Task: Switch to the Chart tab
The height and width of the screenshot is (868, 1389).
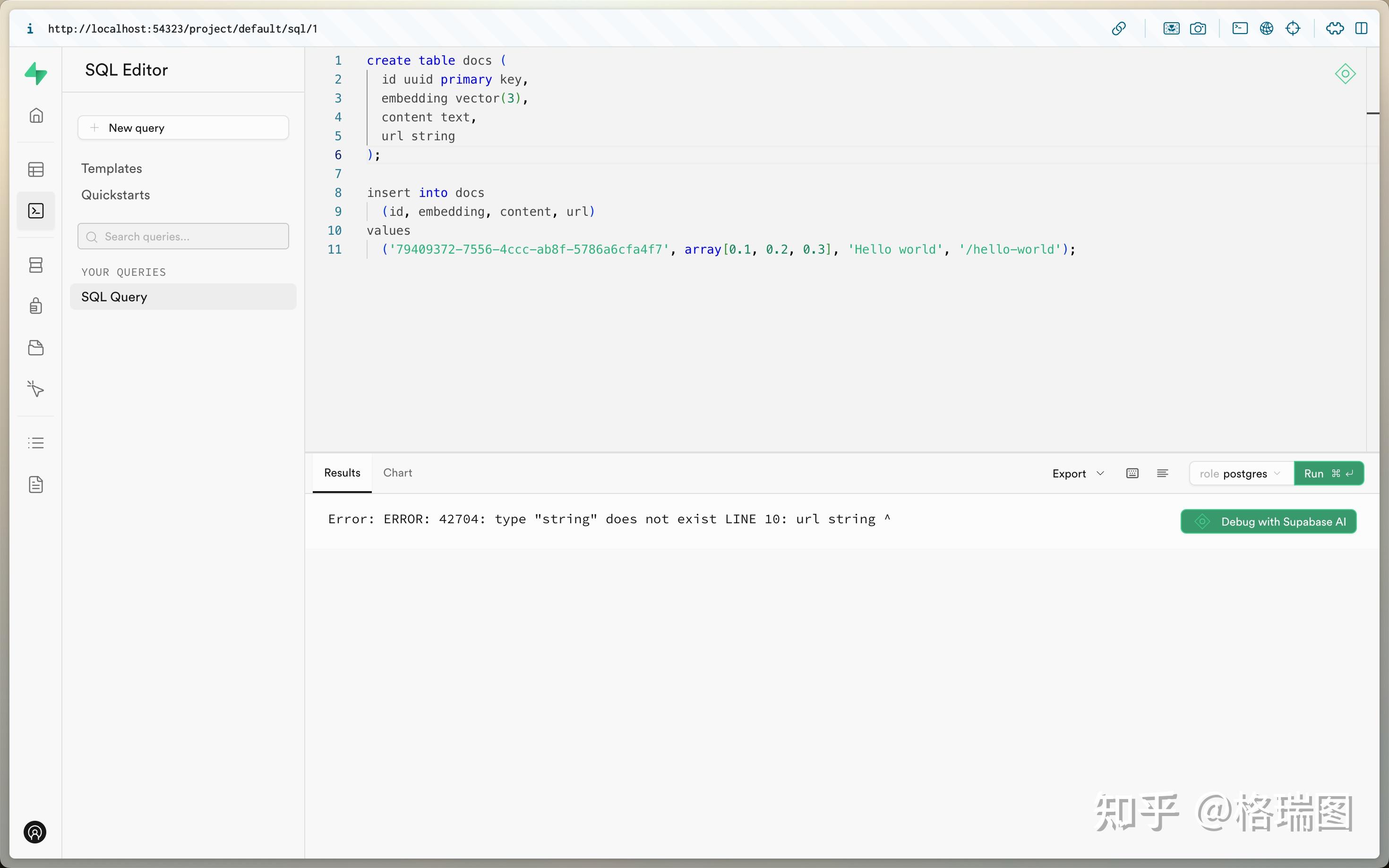Action: point(397,472)
